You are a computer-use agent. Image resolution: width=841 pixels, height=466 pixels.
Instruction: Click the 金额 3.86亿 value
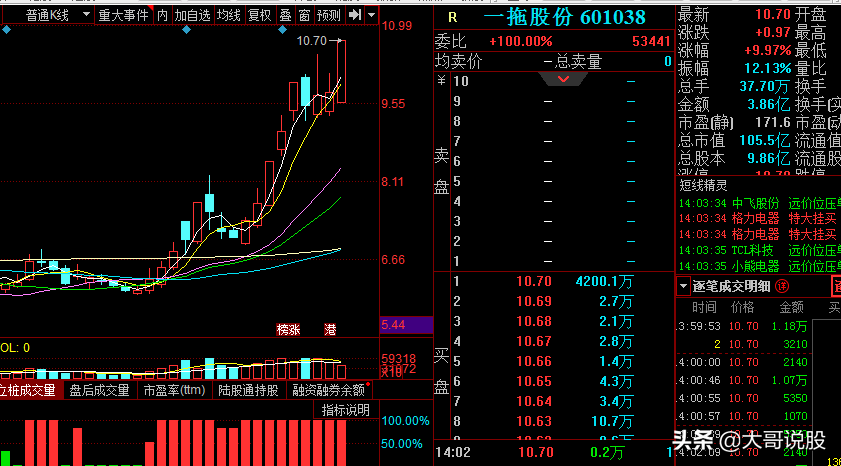coord(769,105)
